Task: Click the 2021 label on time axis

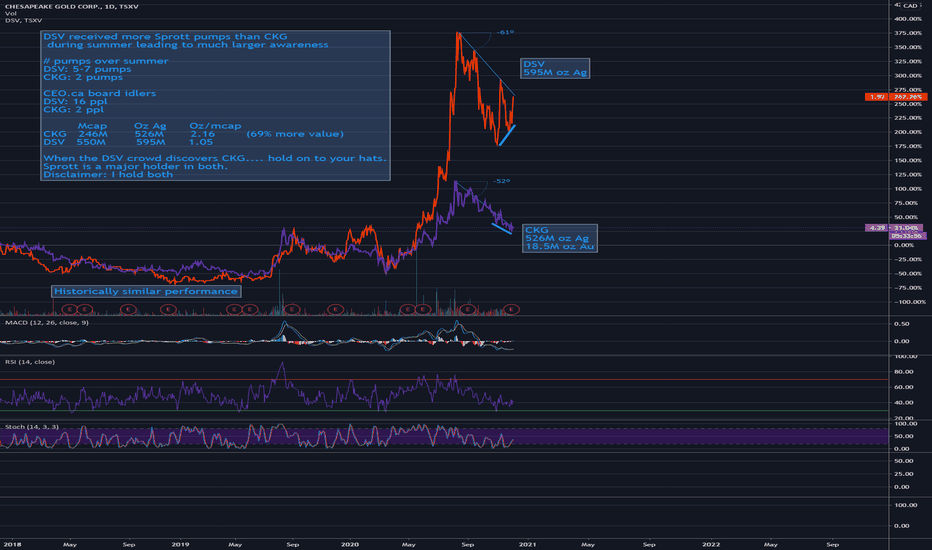Action: coord(527,544)
